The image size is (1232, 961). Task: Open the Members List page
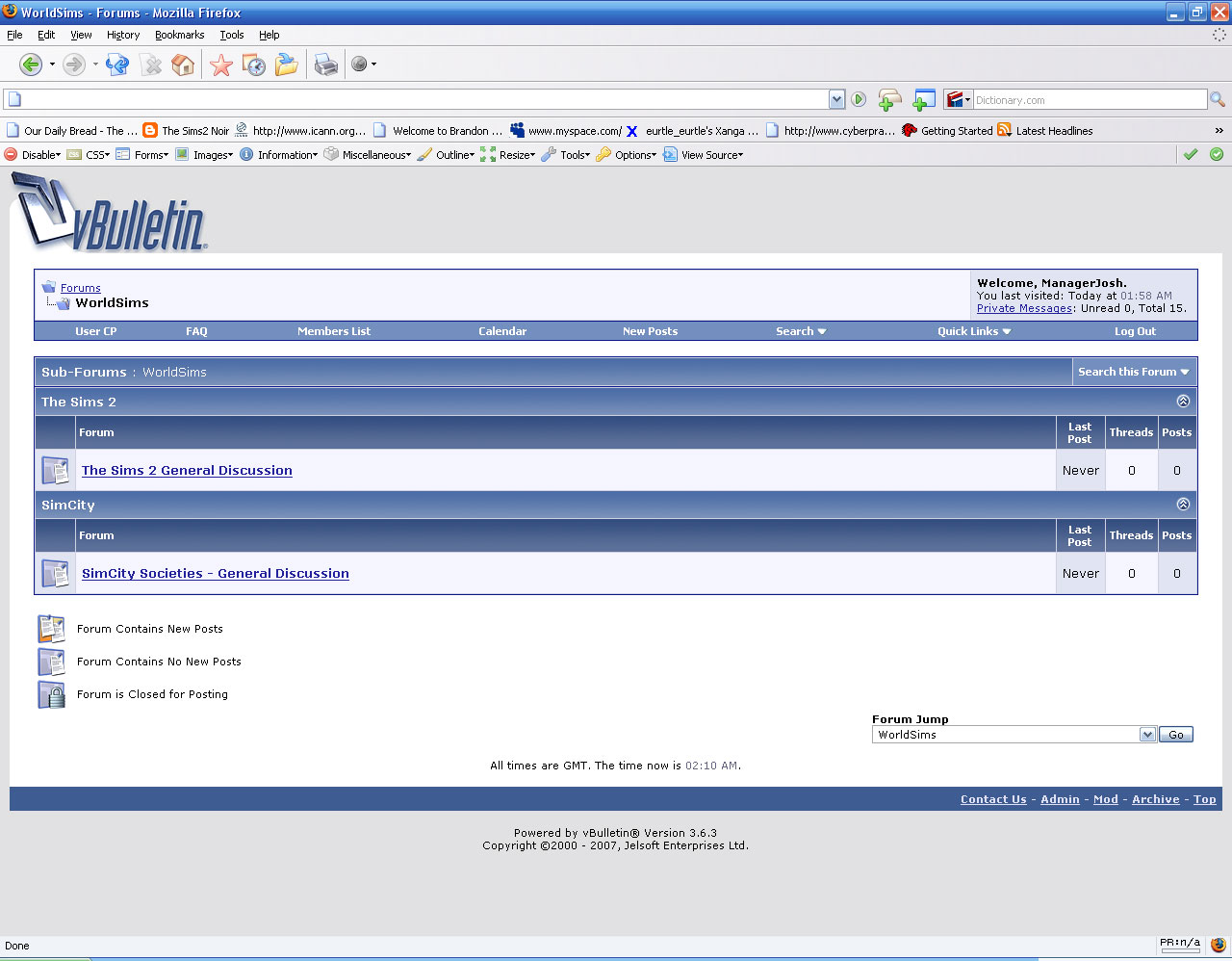334,331
